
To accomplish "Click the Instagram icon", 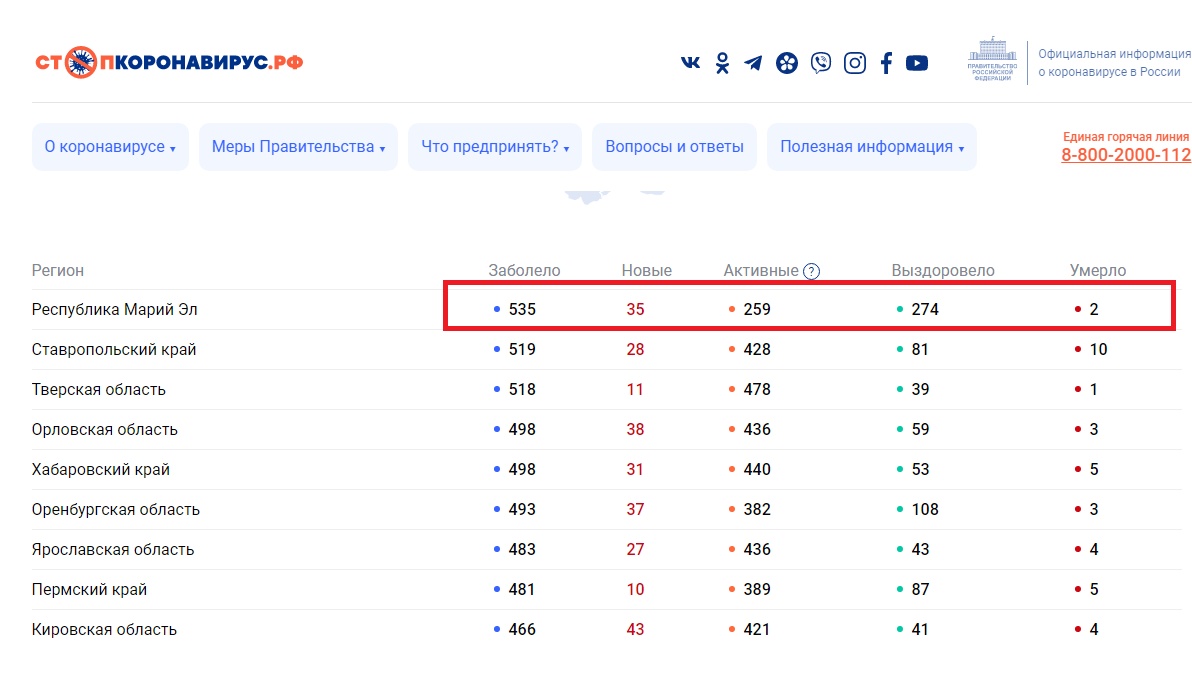I will click(x=855, y=63).
